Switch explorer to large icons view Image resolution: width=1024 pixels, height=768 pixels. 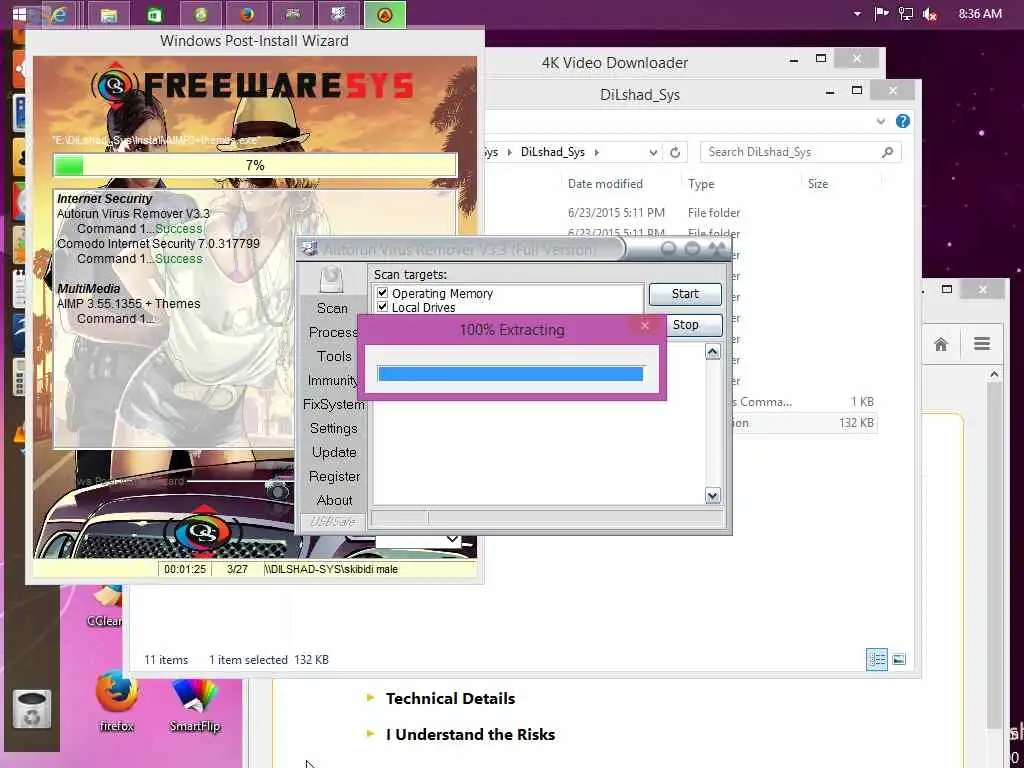pyautogui.click(x=899, y=660)
